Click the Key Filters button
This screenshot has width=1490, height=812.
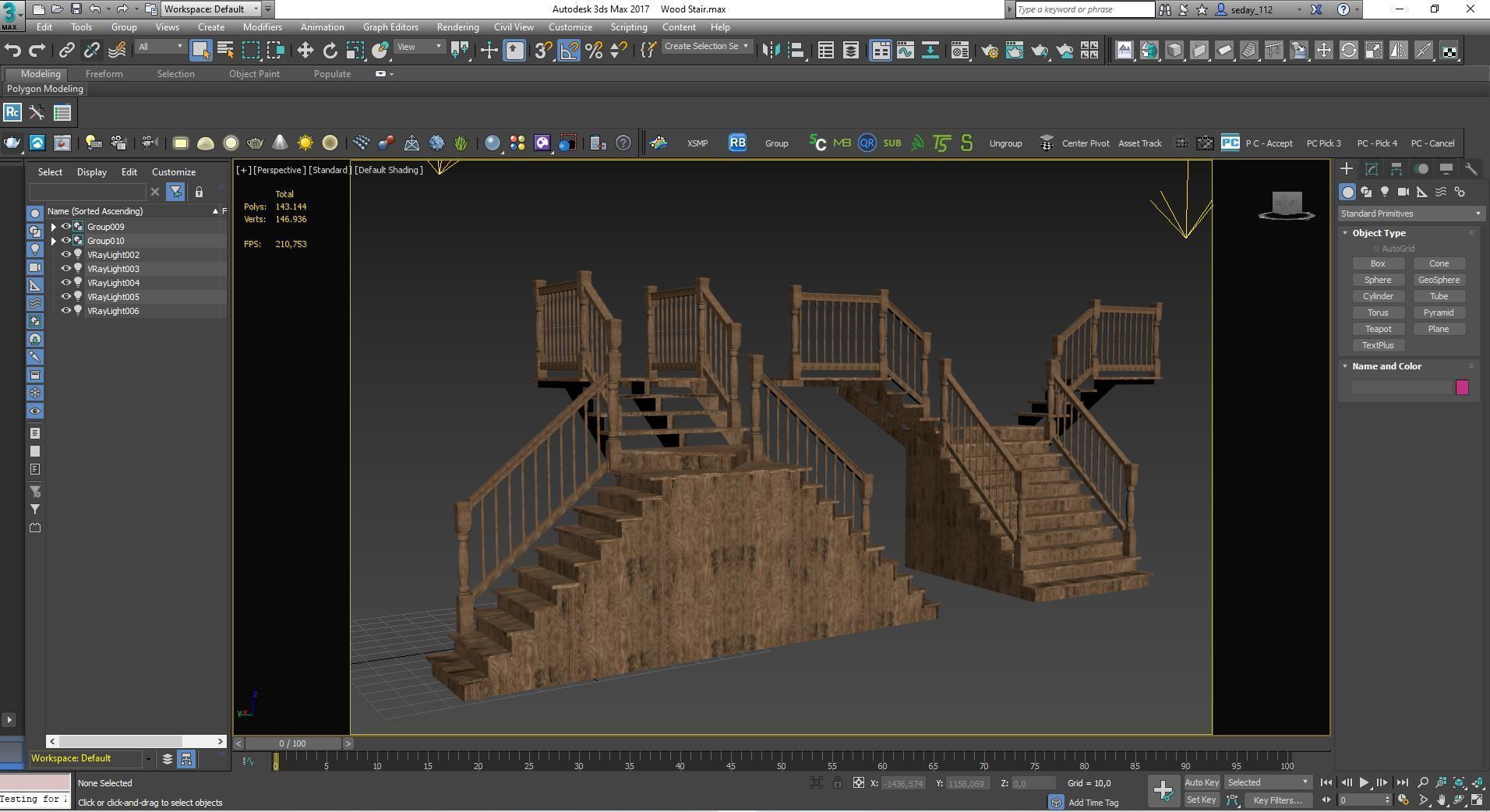tap(1277, 800)
